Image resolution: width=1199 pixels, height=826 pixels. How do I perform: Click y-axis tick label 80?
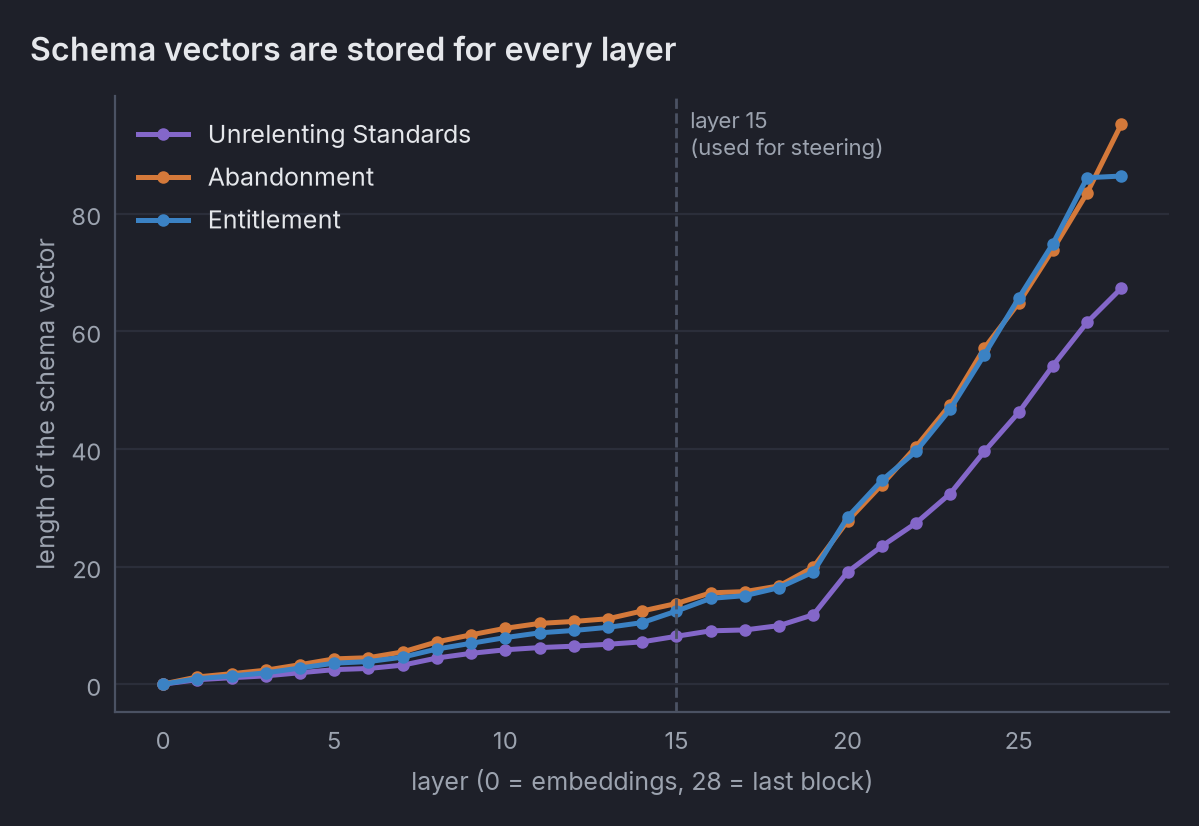(x=86, y=217)
